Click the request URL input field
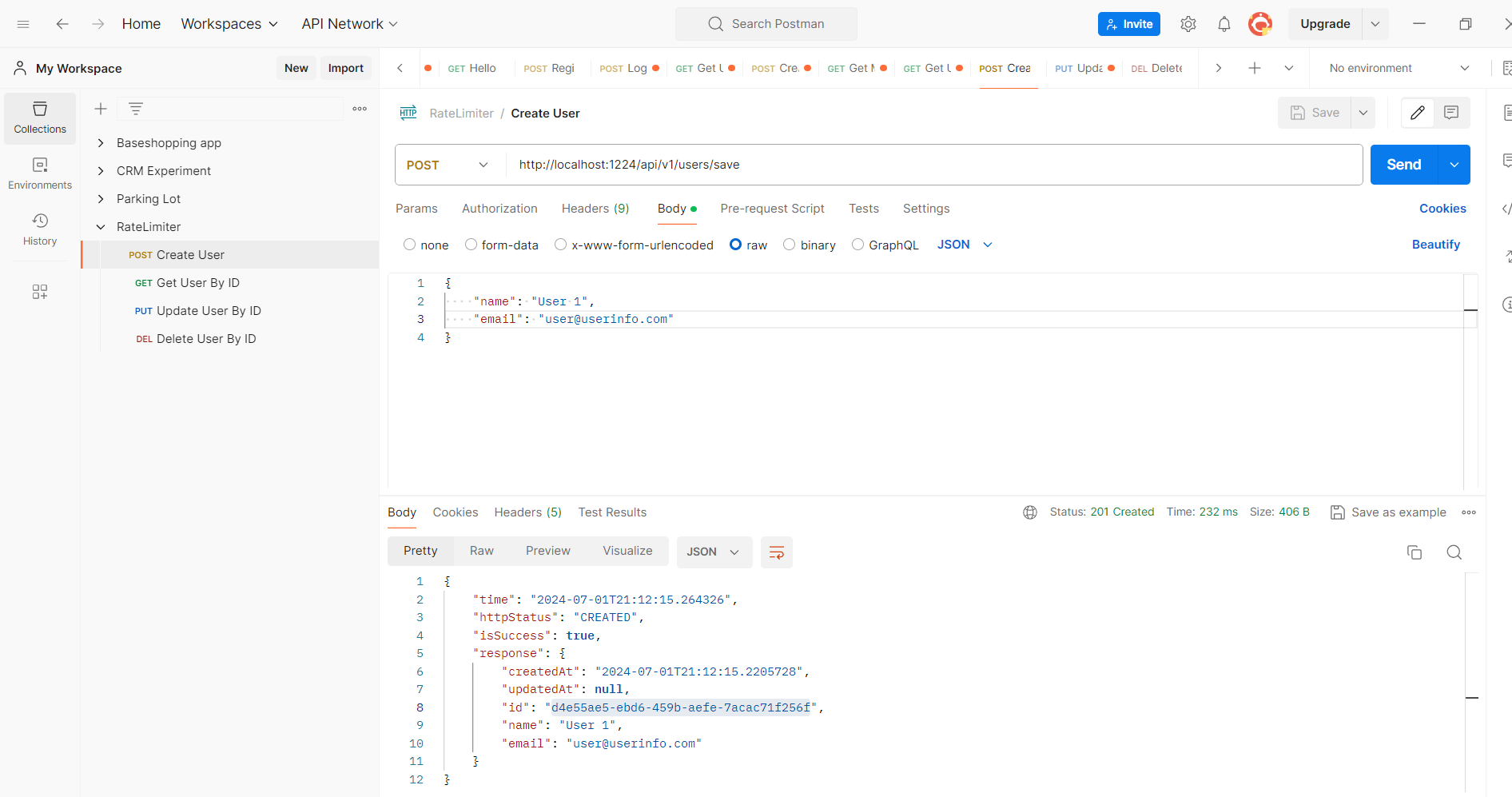 tap(933, 165)
